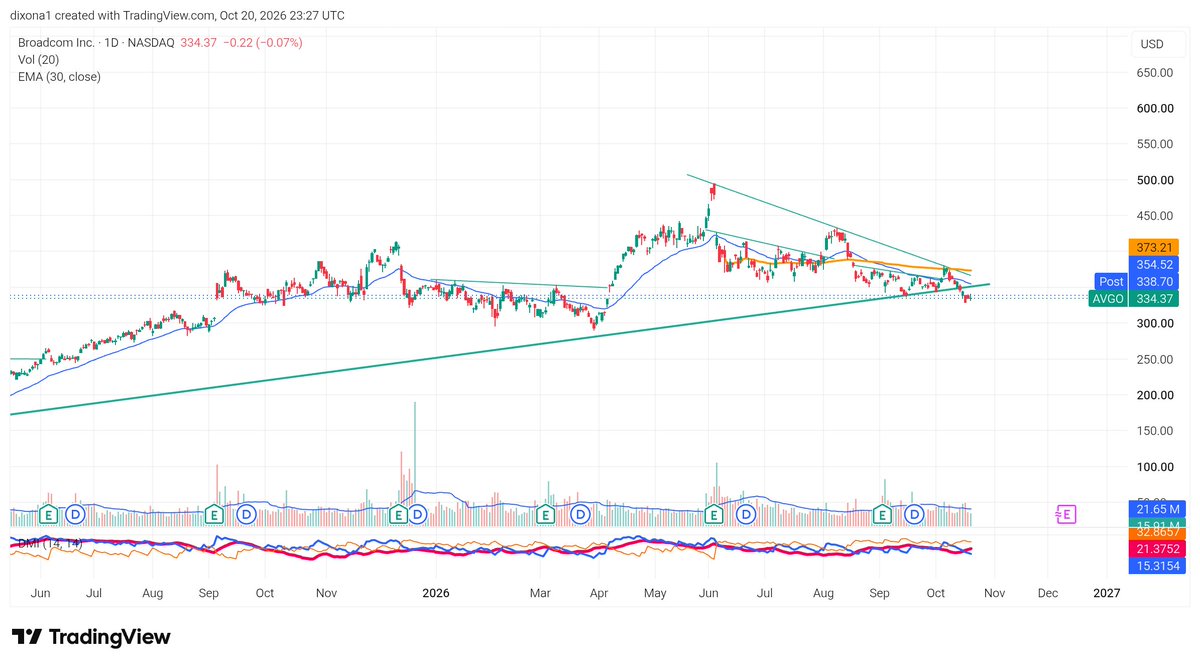Click the 300.00 price axis label
Viewport: 1200px width, 667px height.
1153,323
